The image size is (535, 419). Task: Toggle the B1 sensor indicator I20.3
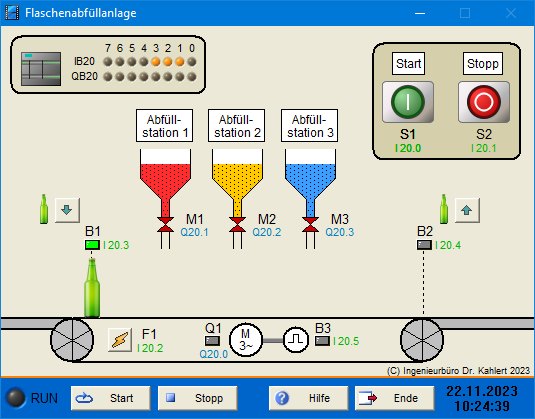point(92,245)
